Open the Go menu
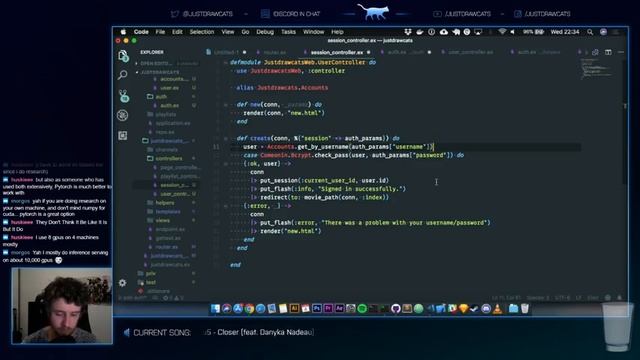Image resolution: width=640 pixels, height=360 pixels. [x=245, y=32]
